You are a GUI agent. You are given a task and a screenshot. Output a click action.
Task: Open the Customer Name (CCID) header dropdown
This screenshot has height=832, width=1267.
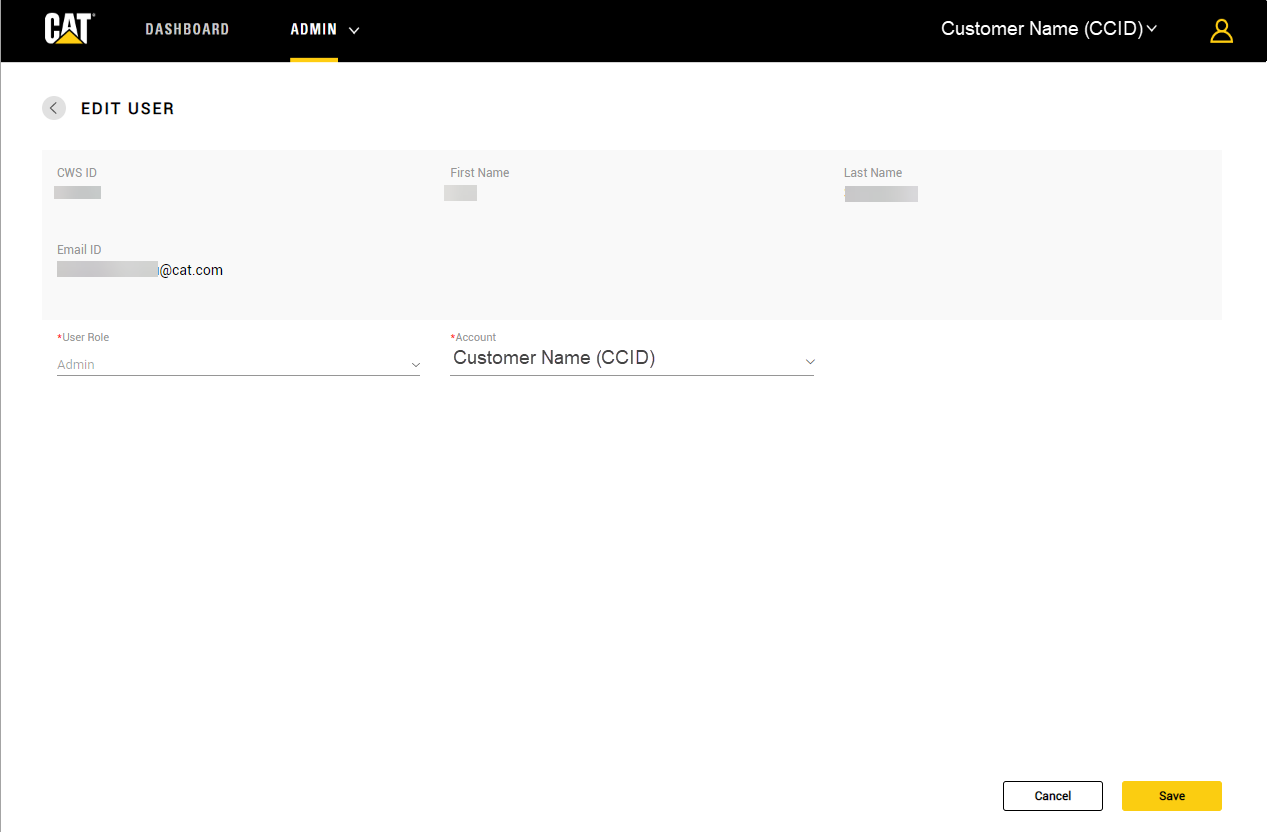(1041, 29)
